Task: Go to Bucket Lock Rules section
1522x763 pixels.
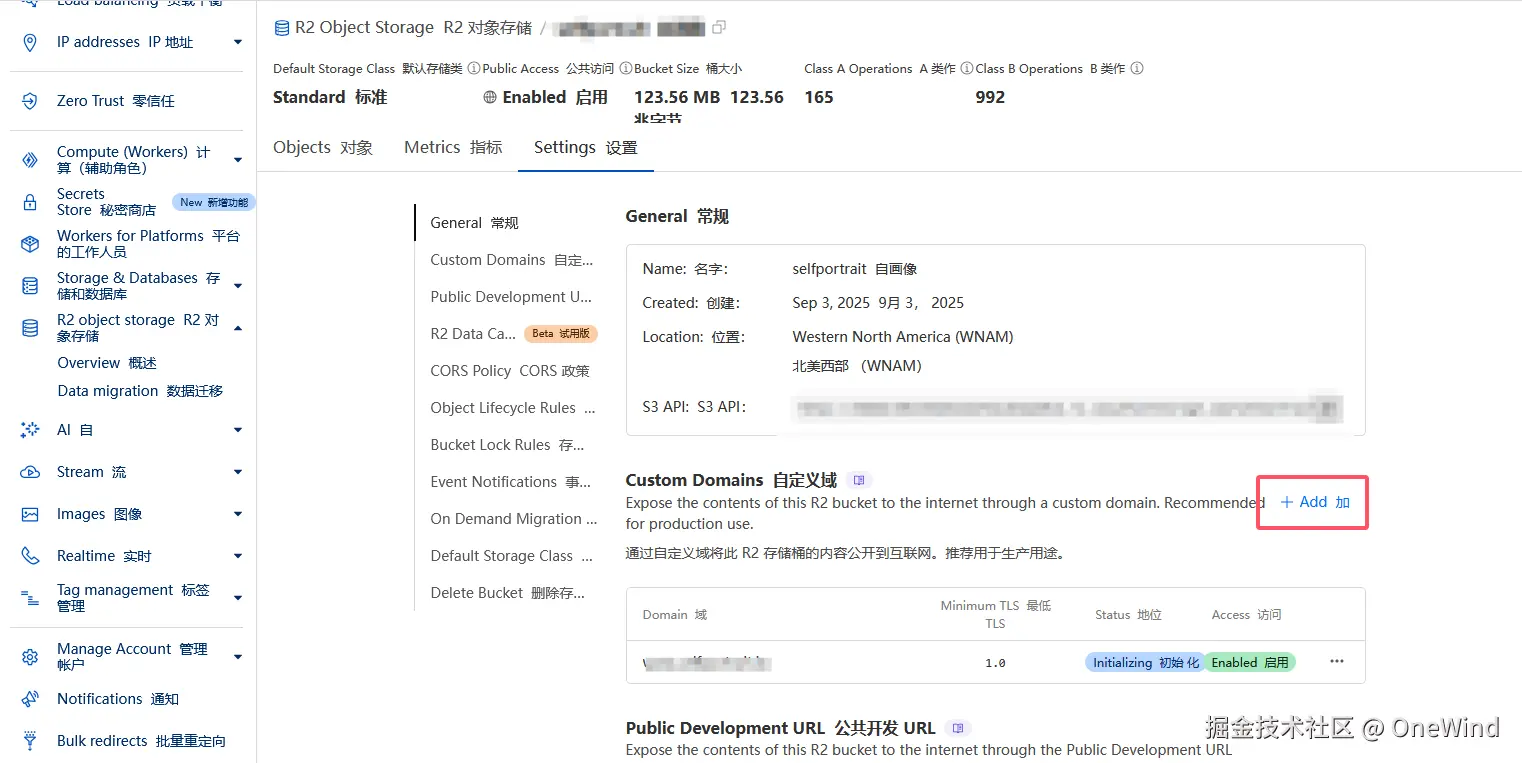Action: coord(508,445)
